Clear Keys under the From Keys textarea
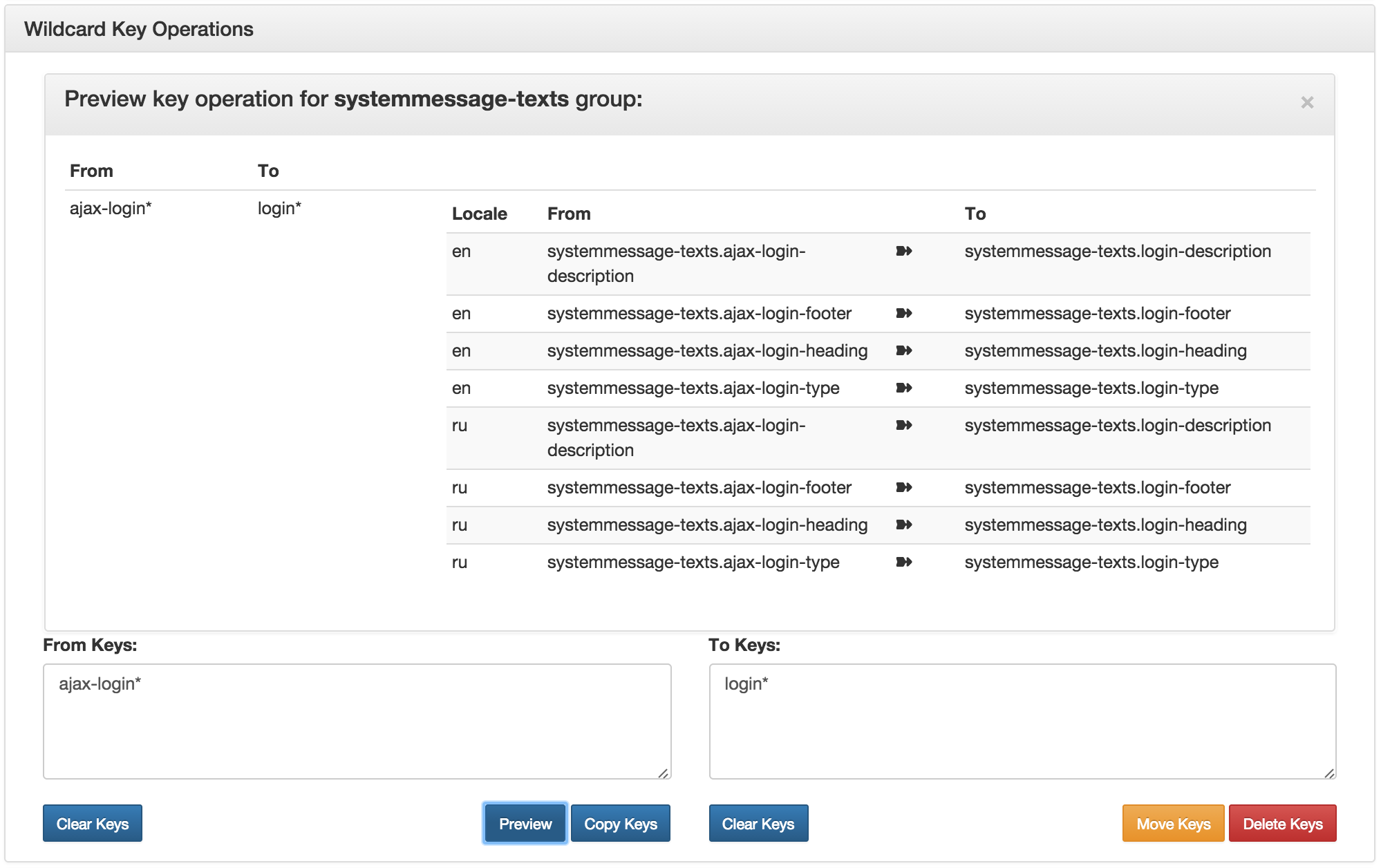This screenshot has width=1381, height=868. click(x=93, y=823)
